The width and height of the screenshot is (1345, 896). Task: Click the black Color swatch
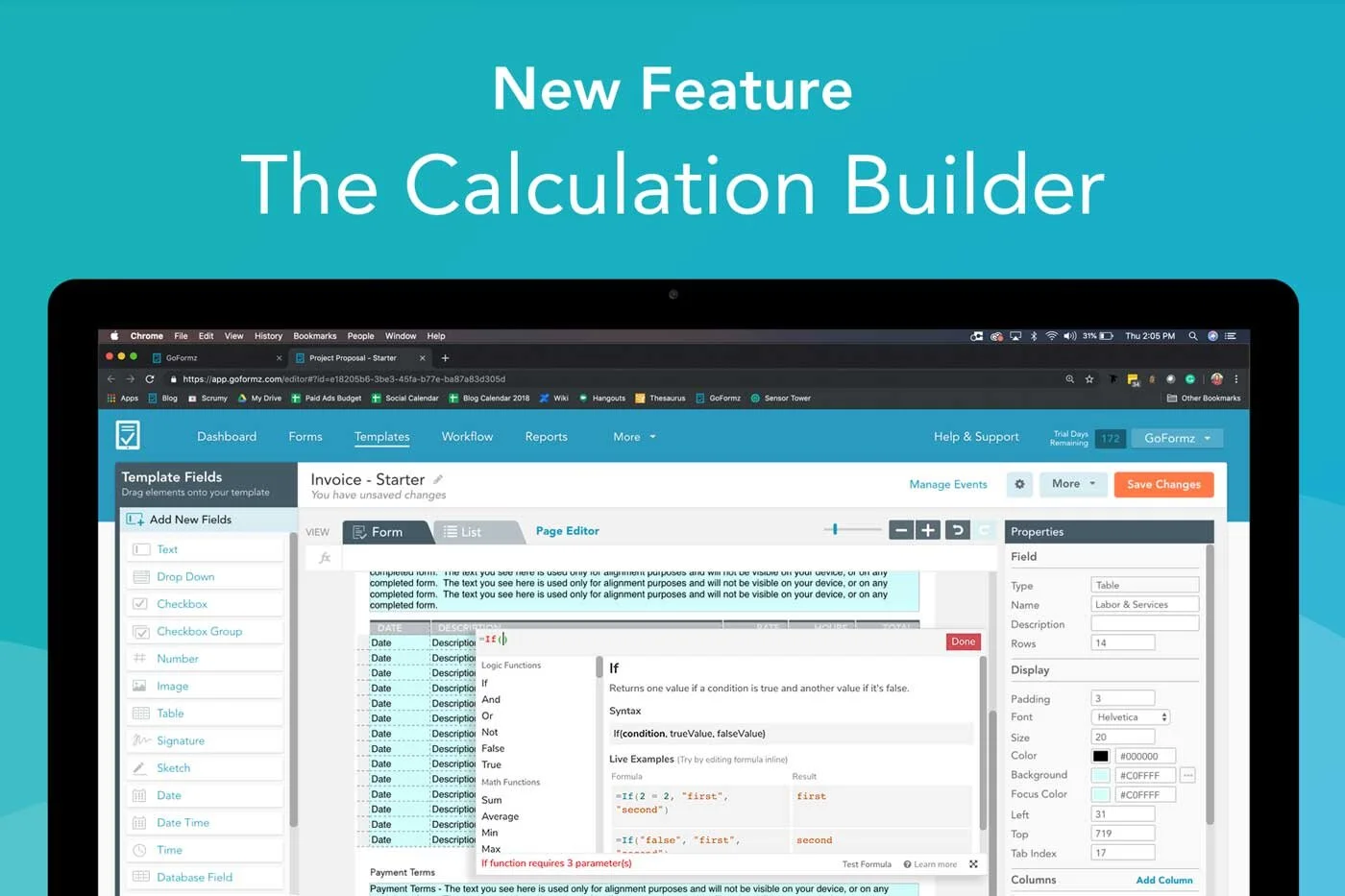(1100, 756)
